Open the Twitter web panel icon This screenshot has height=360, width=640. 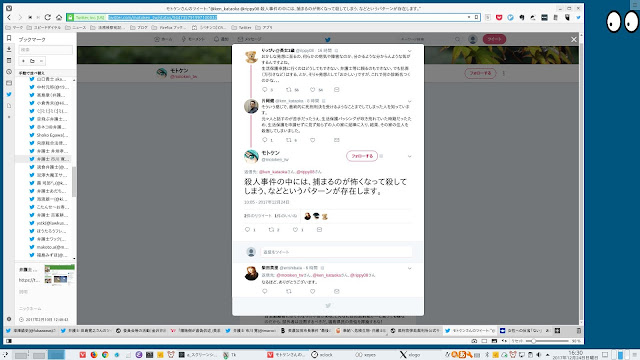[x=9, y=94]
